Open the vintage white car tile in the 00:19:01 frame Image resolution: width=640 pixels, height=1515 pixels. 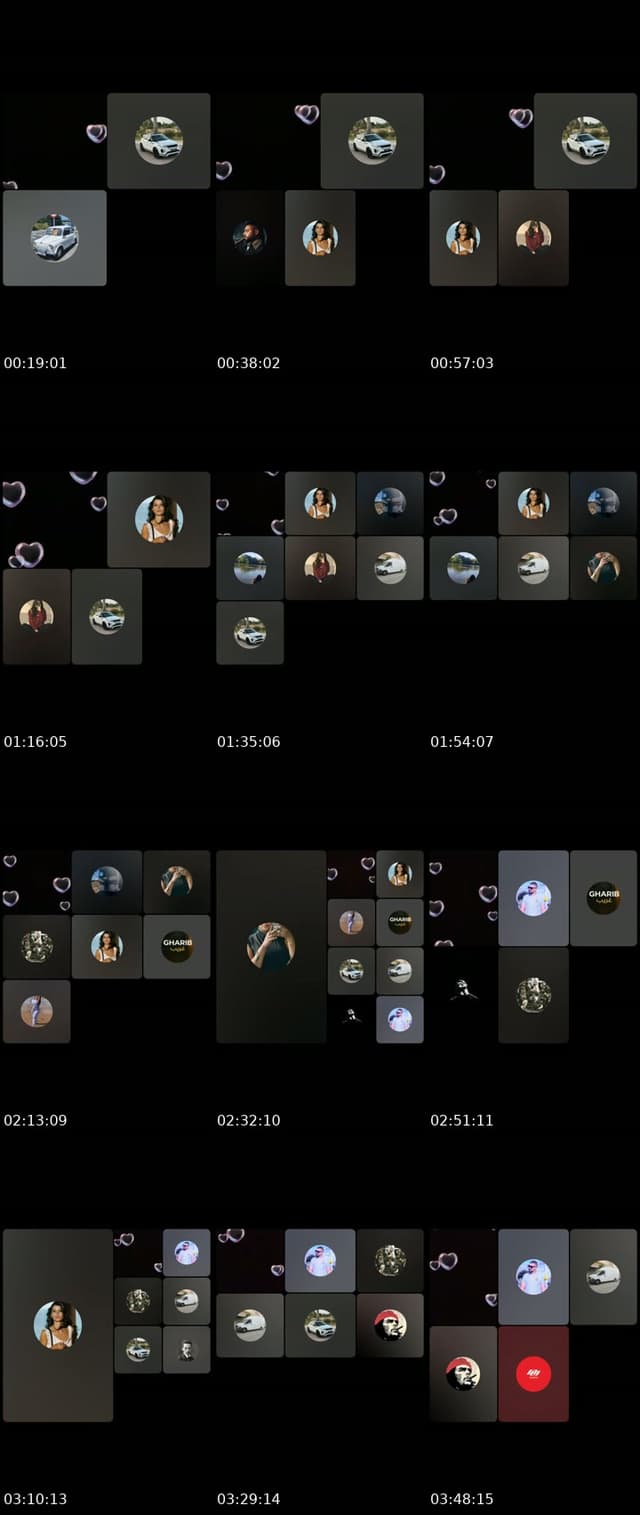click(x=55, y=238)
